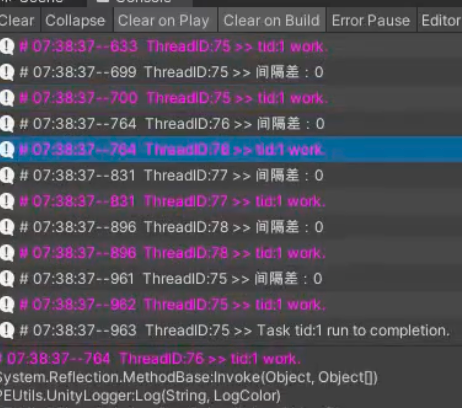Click the UnityLogger:Log stack trace line

(x=140, y=396)
